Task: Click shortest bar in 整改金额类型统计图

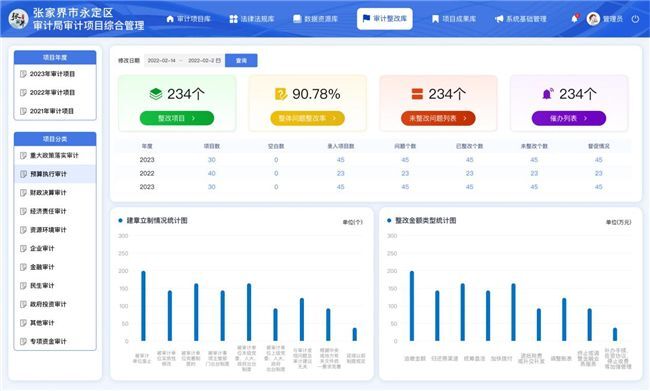Action: [x=615, y=334]
